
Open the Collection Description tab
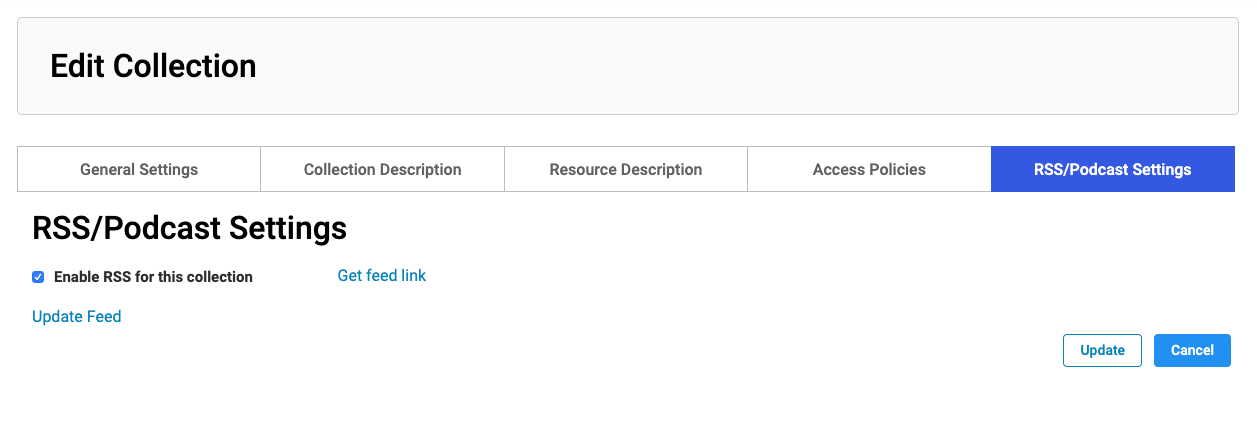[x=383, y=169]
